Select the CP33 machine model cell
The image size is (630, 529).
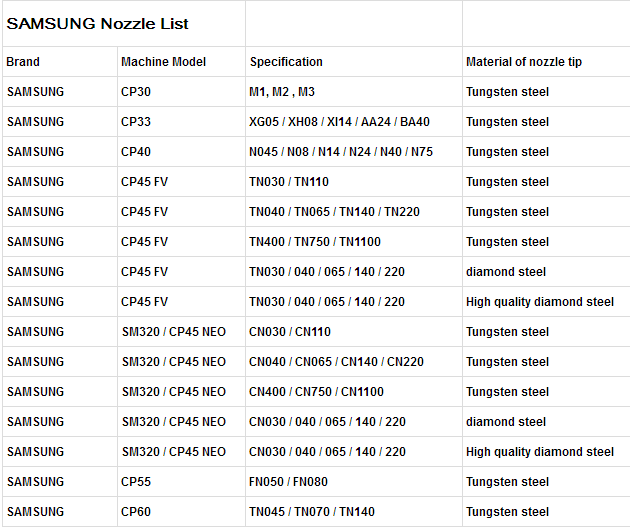pos(136,122)
